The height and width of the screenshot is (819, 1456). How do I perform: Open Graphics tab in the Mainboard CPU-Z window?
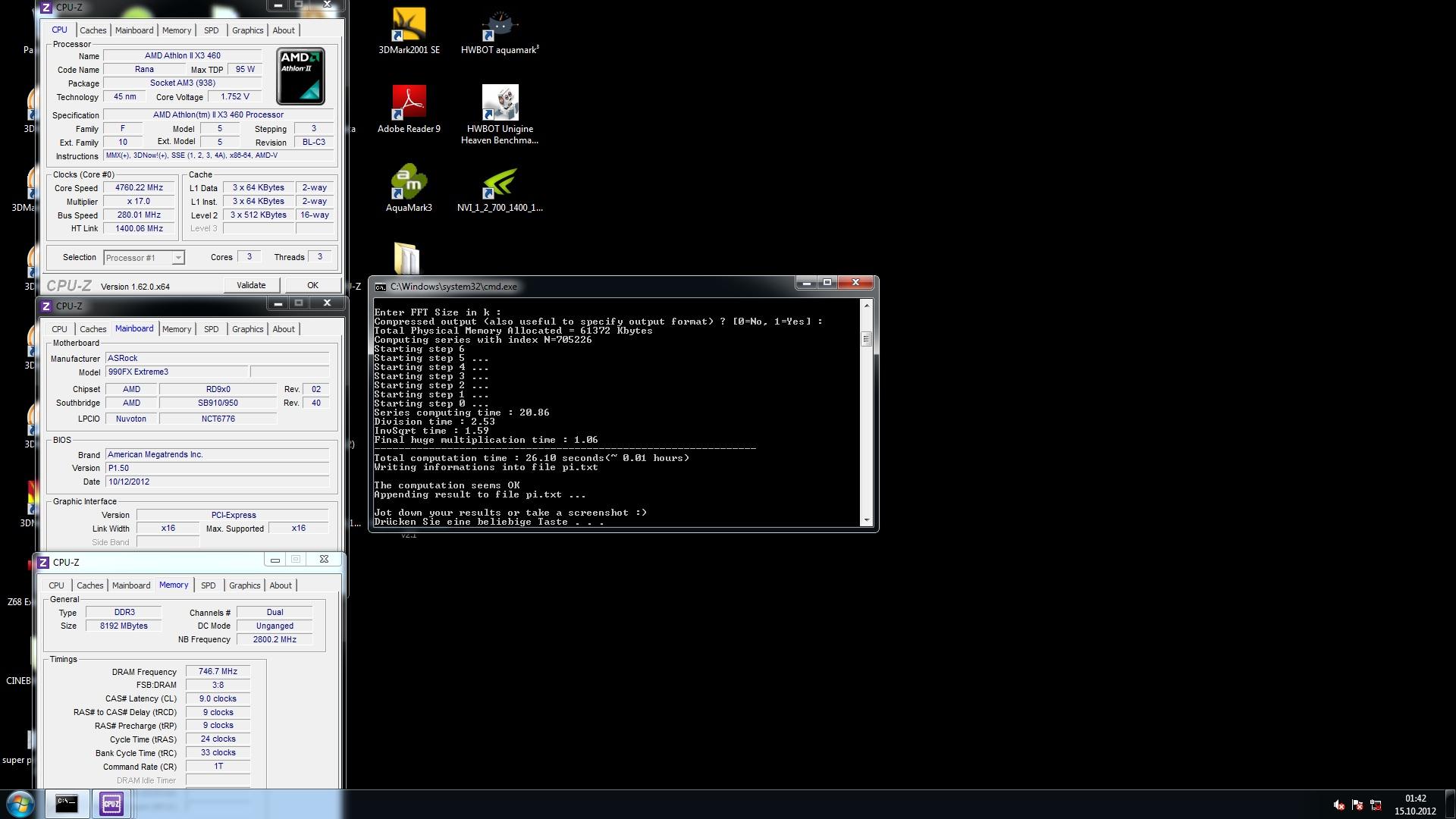pos(248,329)
